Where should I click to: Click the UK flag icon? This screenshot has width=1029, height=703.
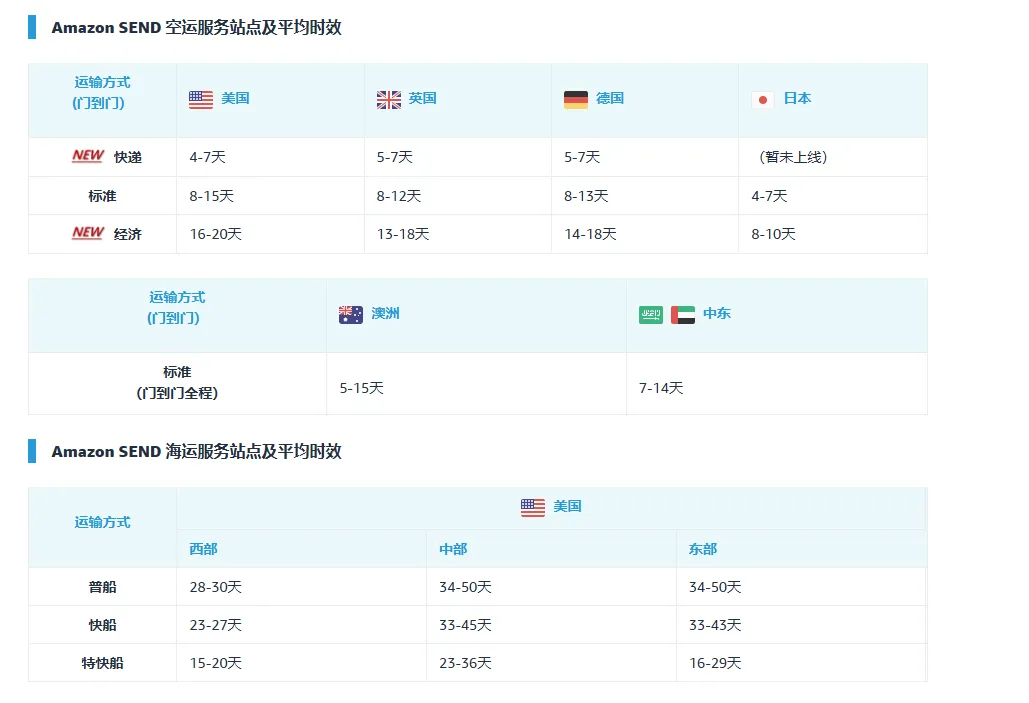point(389,99)
